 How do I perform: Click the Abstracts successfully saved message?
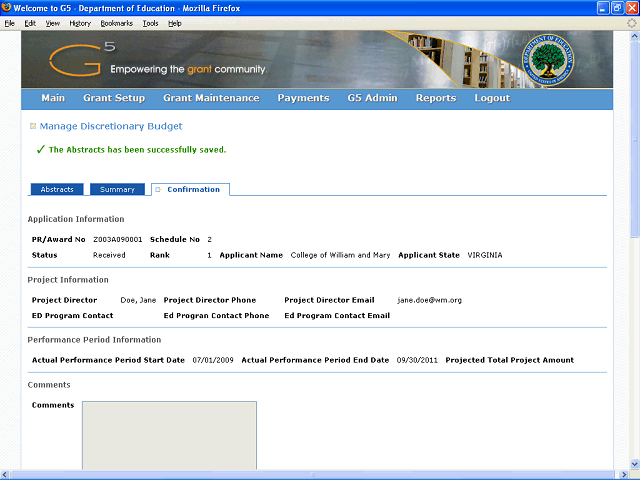[x=137, y=150]
